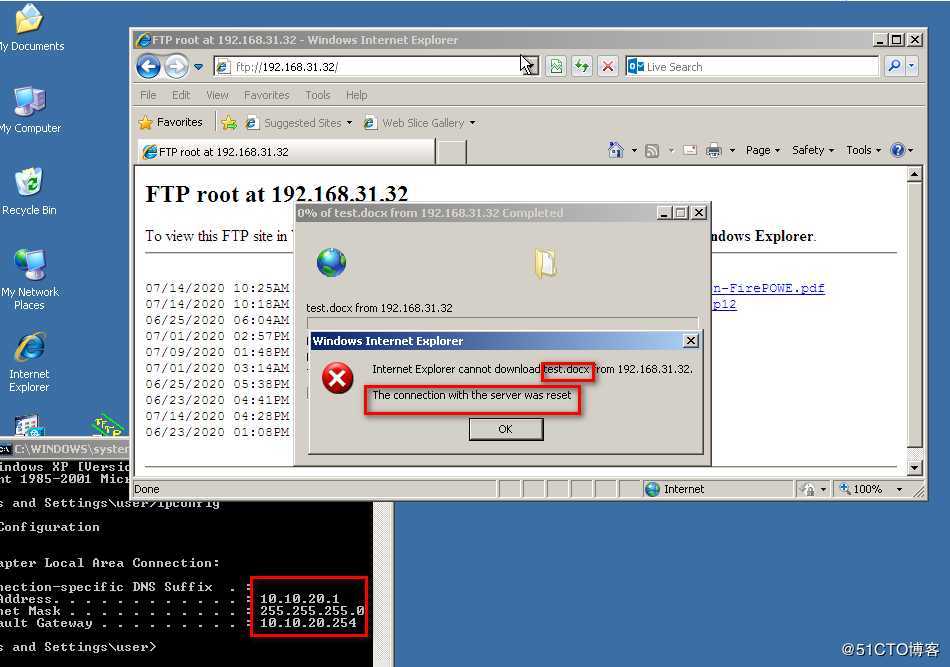Click the Live Search input box

[751, 67]
